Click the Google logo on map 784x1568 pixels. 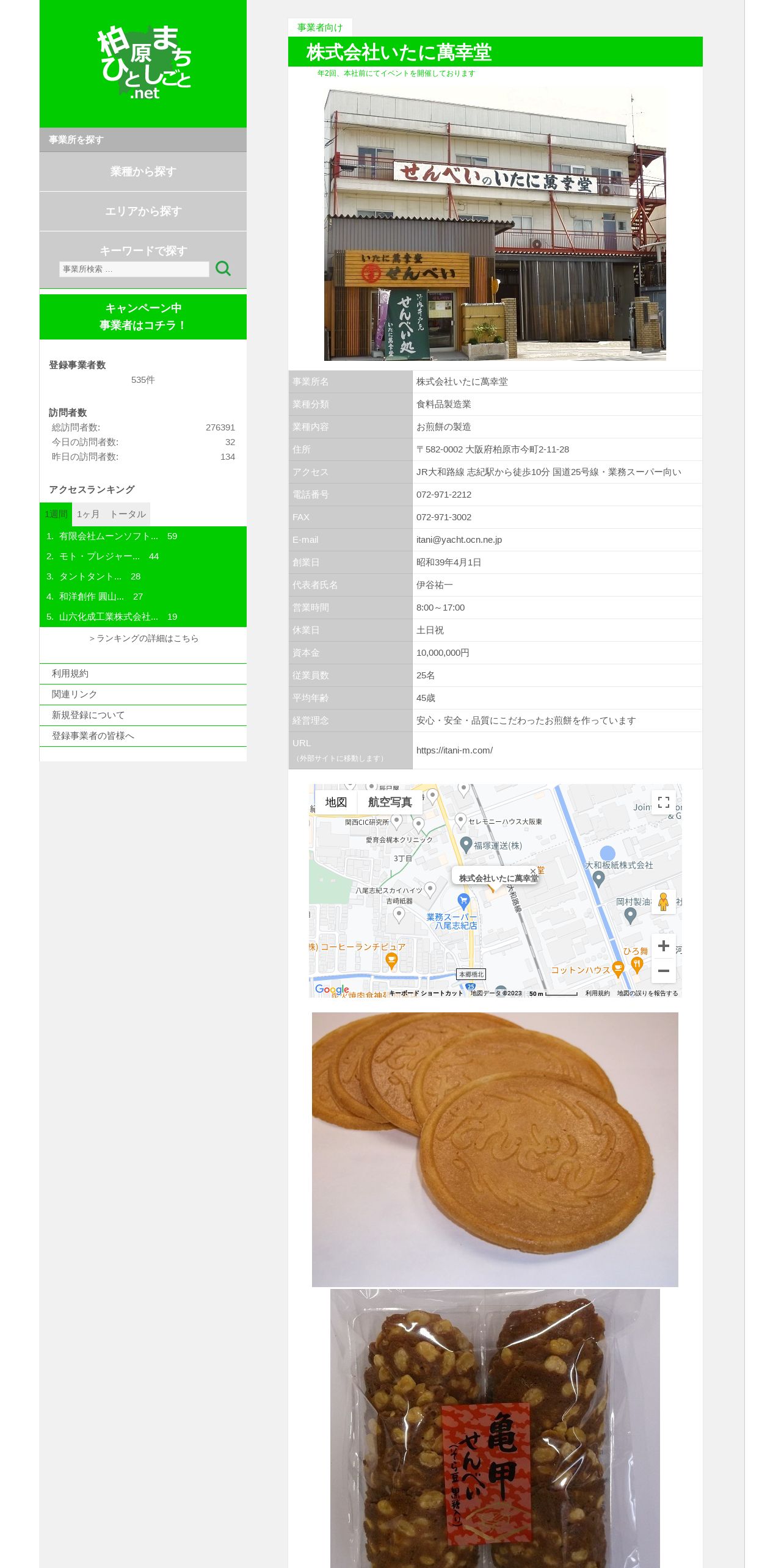pos(332,990)
